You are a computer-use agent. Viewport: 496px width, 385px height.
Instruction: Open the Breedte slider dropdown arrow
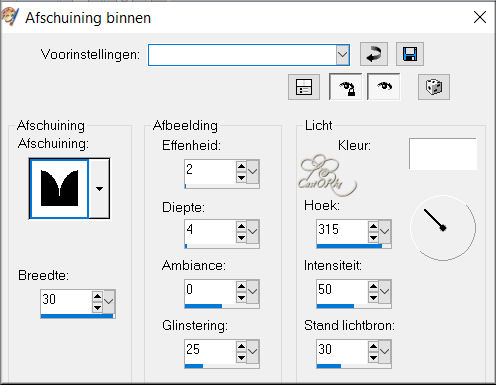point(109,301)
